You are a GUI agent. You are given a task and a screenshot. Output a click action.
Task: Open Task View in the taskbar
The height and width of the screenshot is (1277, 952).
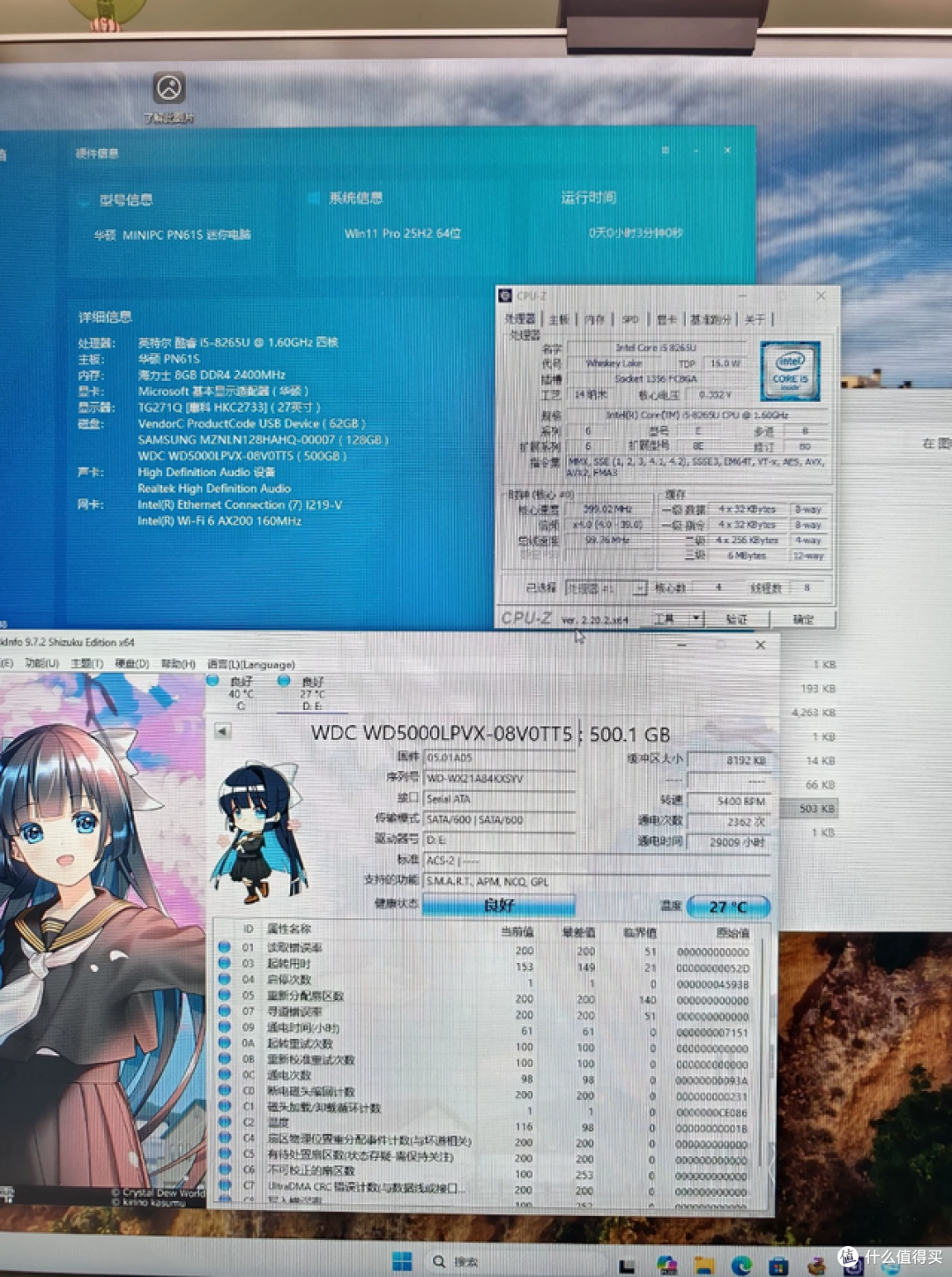627,1266
